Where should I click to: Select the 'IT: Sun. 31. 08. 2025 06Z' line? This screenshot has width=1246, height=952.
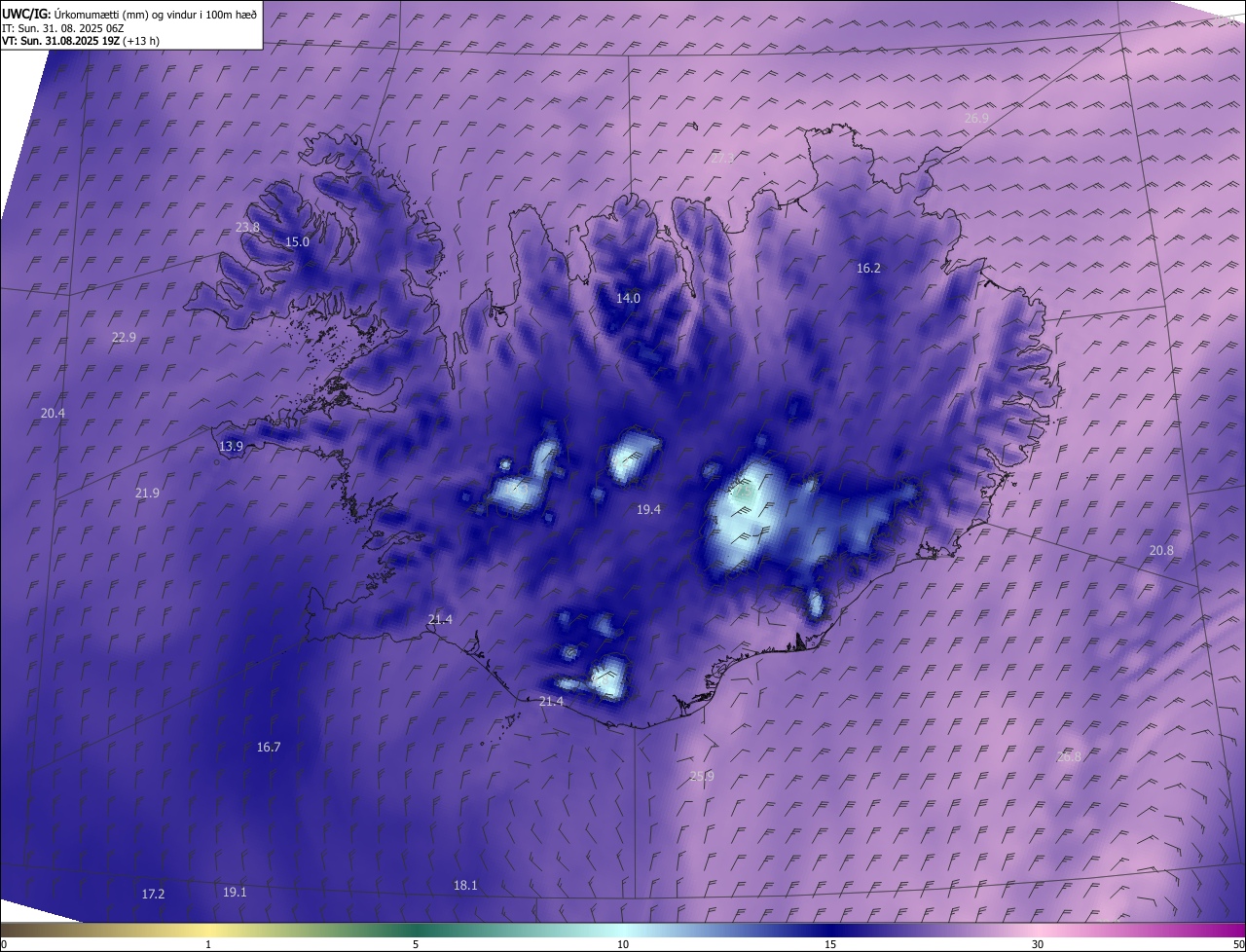click(63, 28)
